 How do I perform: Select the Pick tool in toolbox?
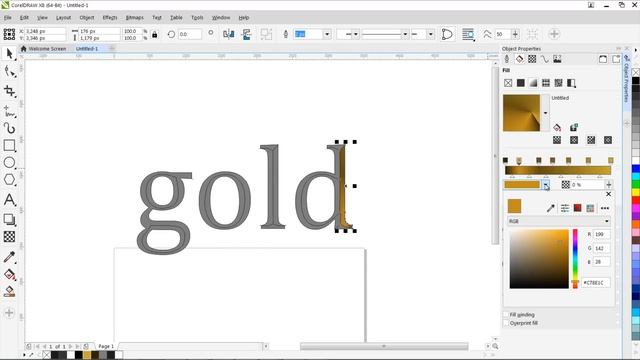pos(9,53)
